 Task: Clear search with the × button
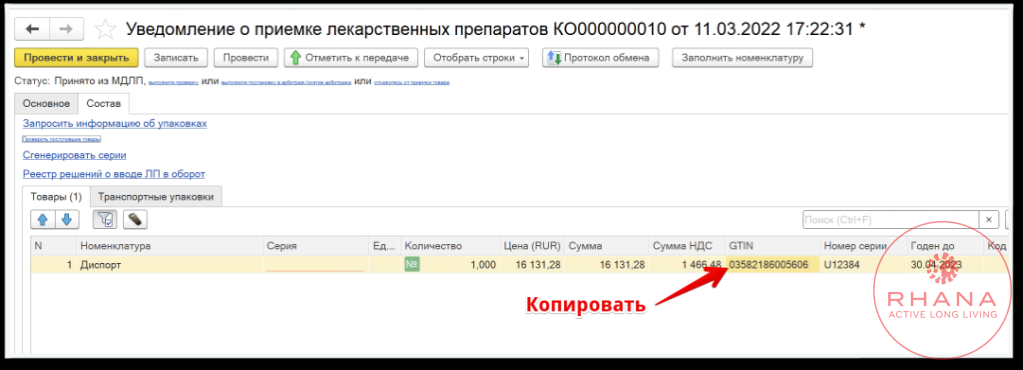(988, 219)
